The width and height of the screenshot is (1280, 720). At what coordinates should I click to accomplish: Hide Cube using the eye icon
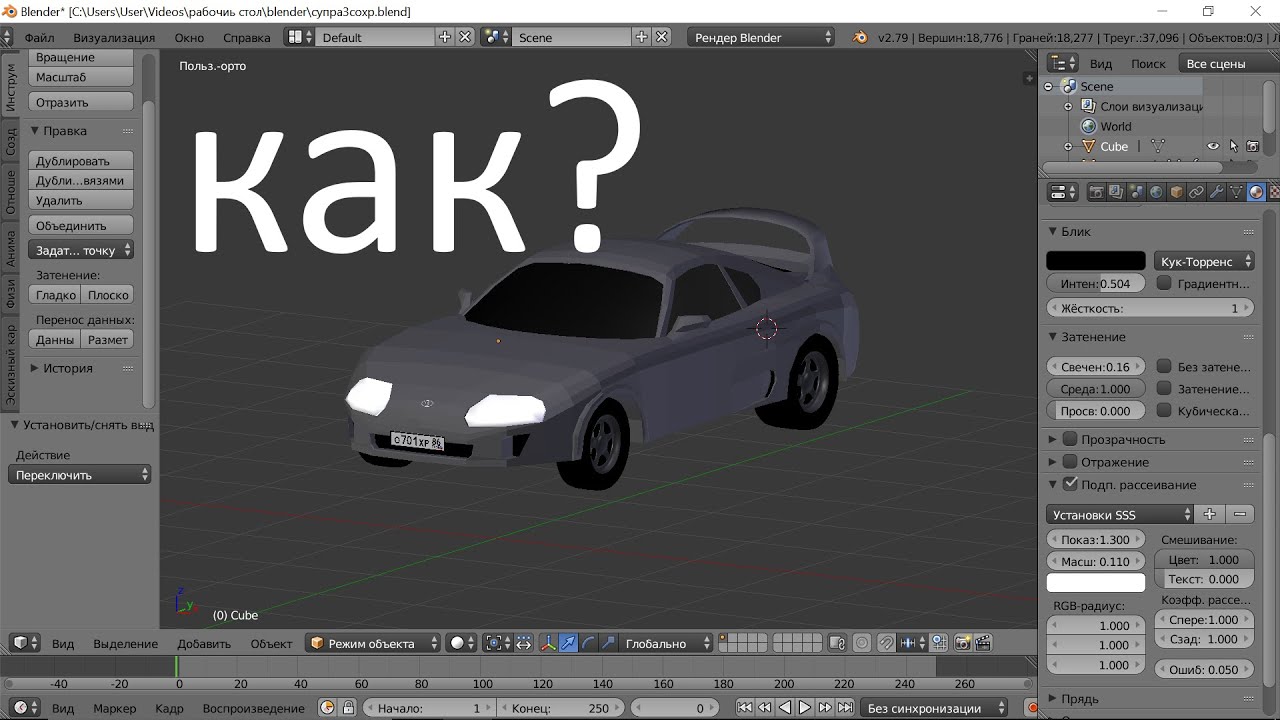pyautogui.click(x=1213, y=146)
